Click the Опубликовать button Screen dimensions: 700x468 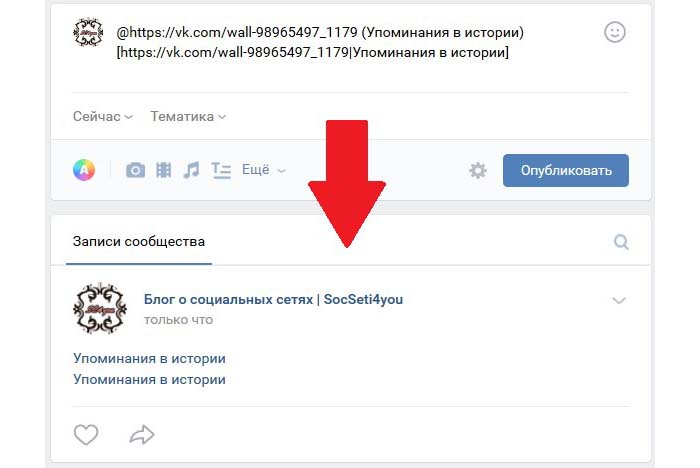coord(566,171)
